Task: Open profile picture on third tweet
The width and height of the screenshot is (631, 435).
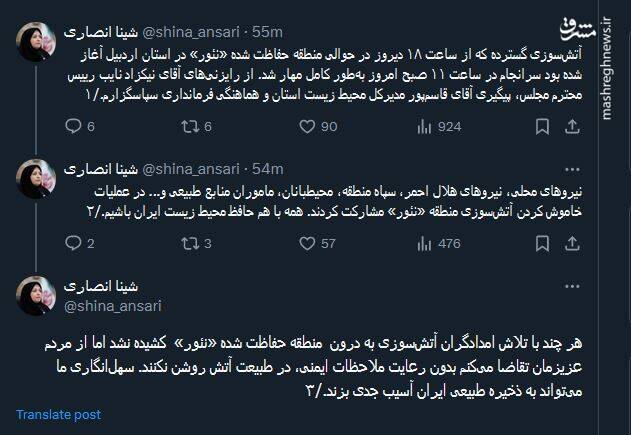Action: [x=35, y=296]
